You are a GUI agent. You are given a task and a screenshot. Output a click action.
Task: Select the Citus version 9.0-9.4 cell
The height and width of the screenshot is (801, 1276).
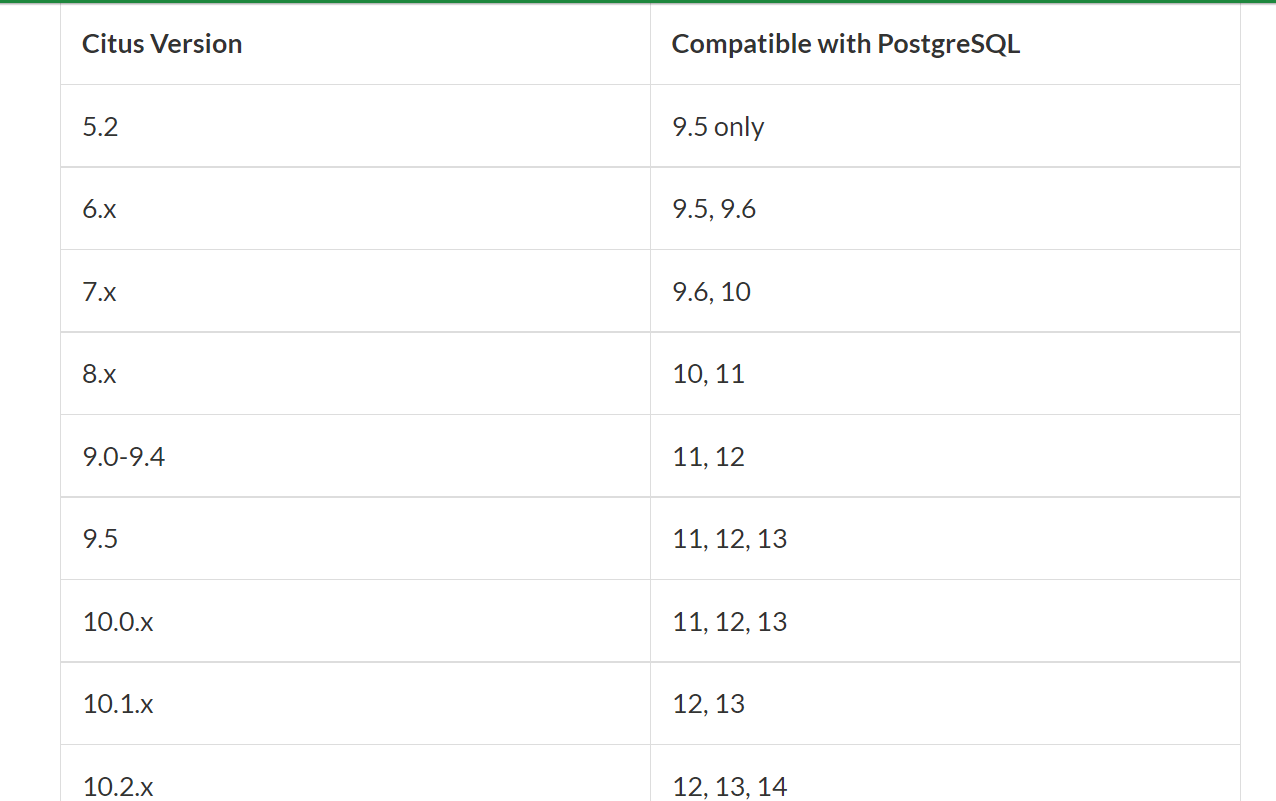pos(124,457)
